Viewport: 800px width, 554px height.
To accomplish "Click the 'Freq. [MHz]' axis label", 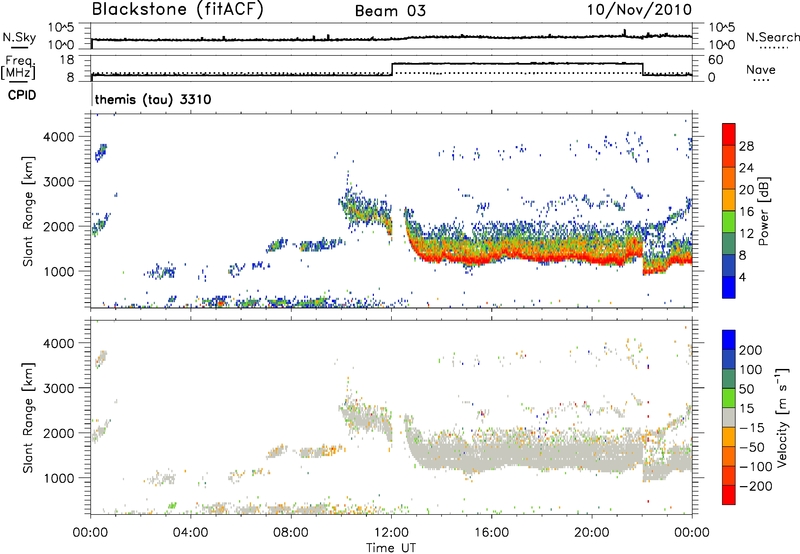I will click(18, 67).
